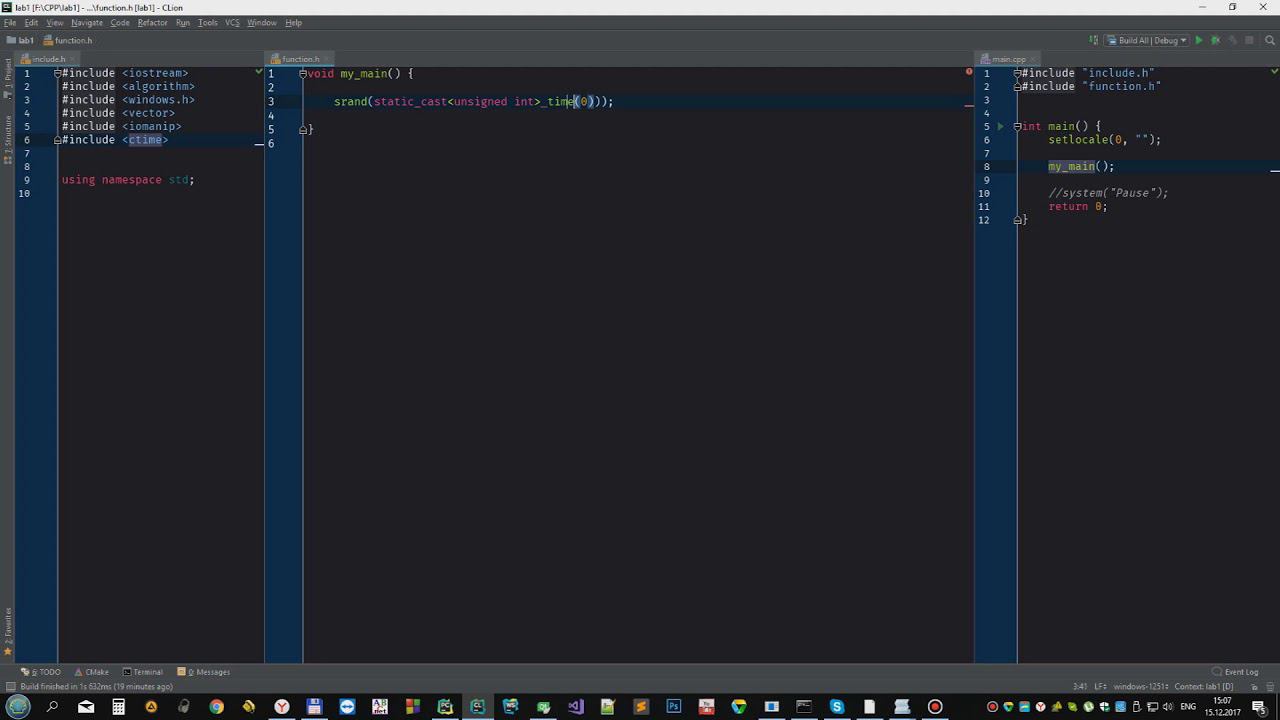1280x720 pixels.
Task: Open Skype from taskbar
Action: coord(837,707)
